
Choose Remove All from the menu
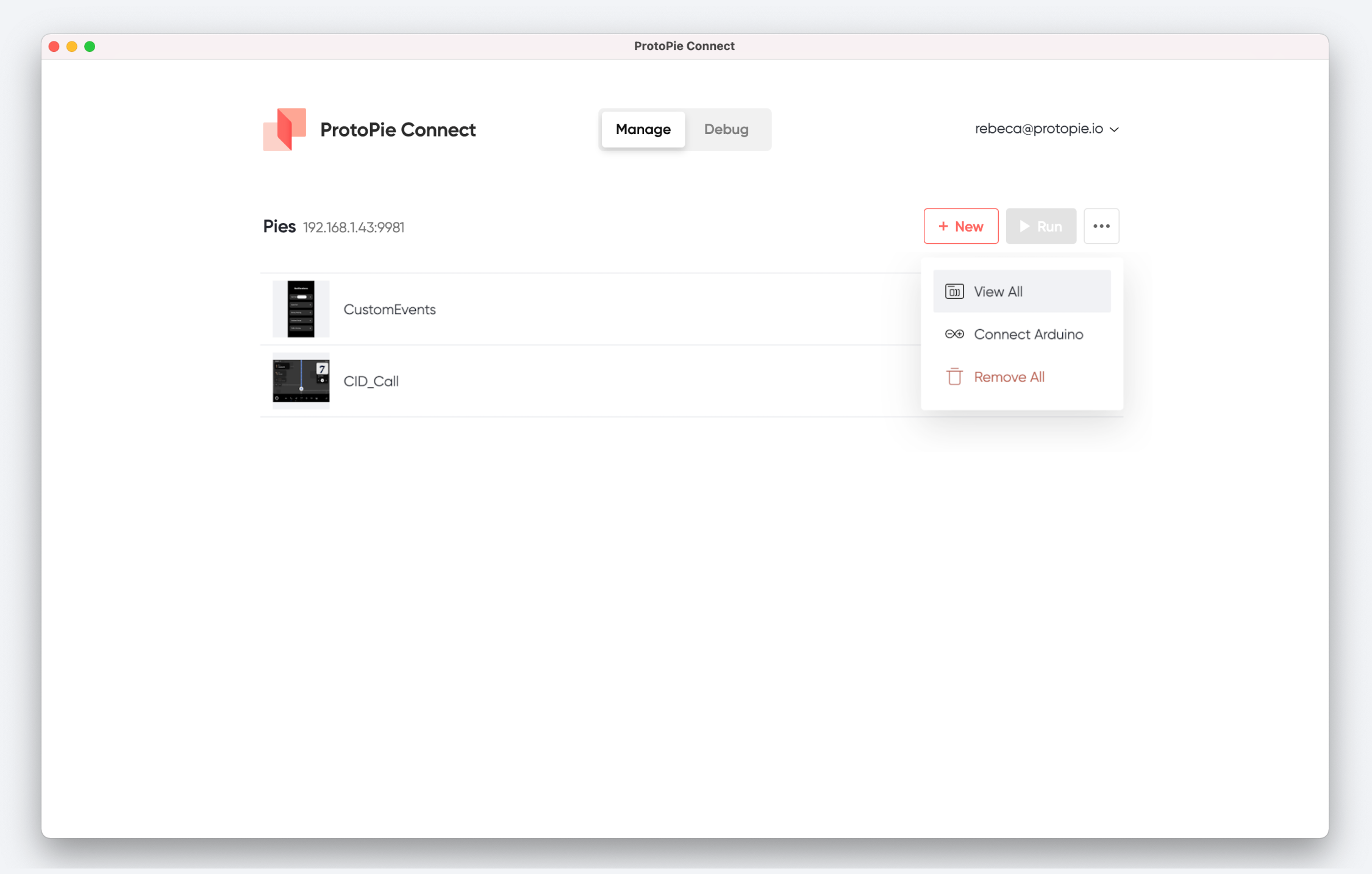(1009, 377)
